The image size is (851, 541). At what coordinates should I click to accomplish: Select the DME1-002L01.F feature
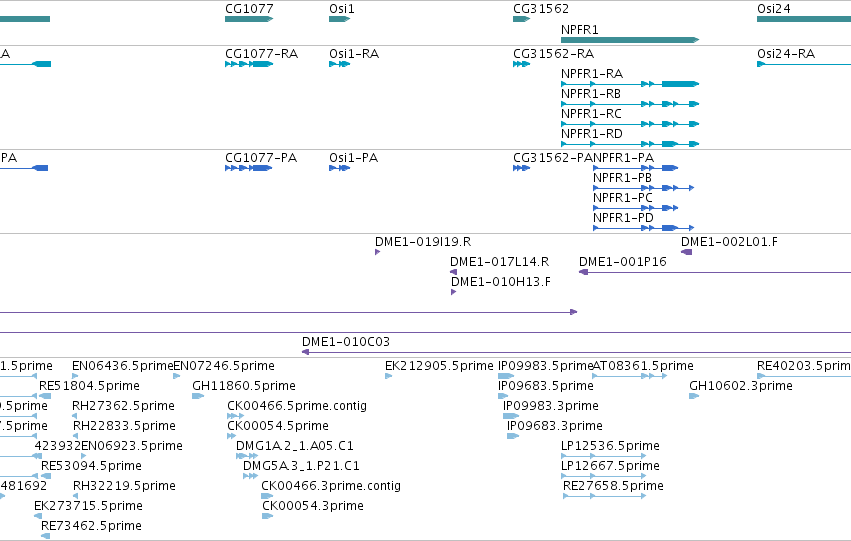687,252
